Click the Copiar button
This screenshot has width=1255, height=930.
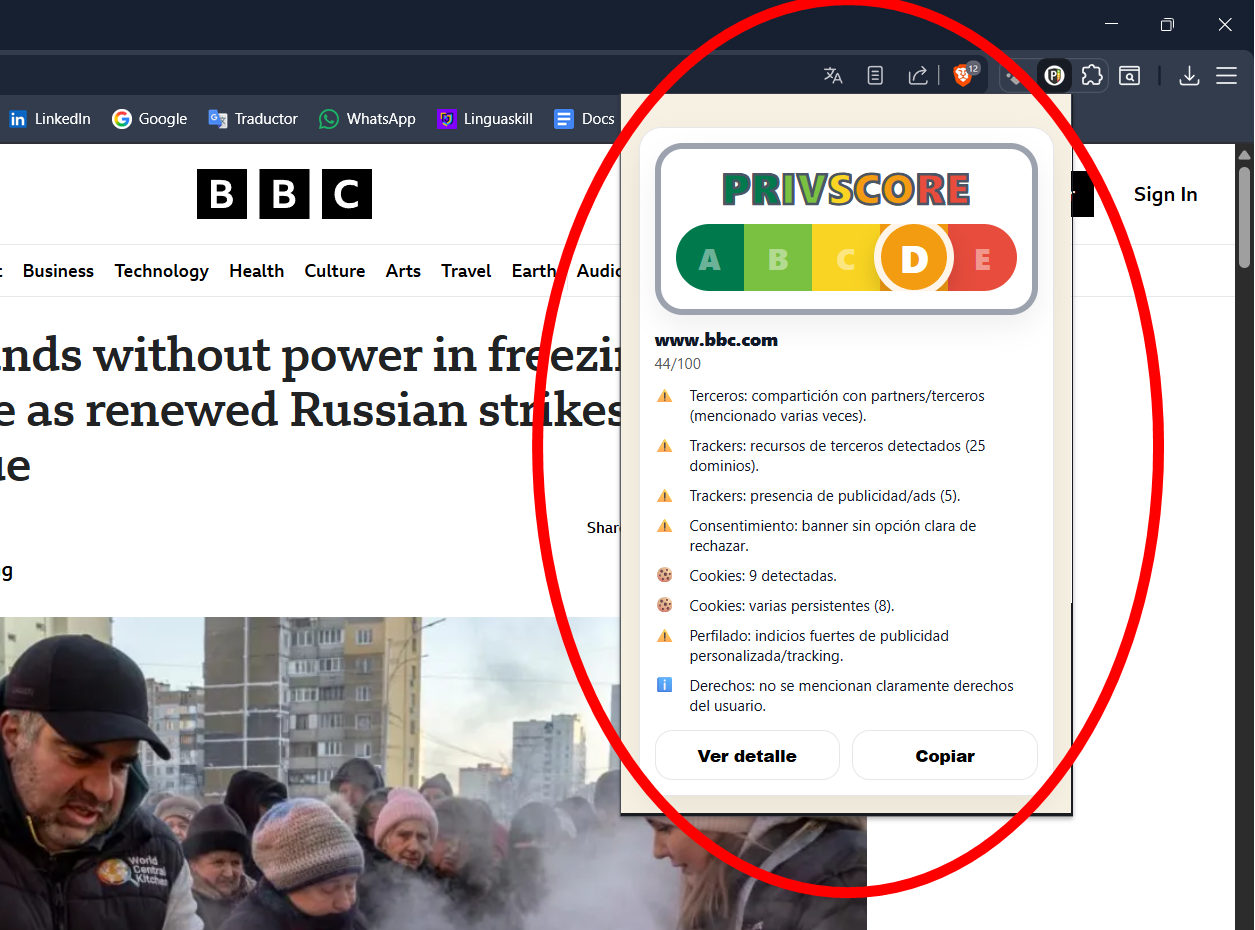[944, 755]
